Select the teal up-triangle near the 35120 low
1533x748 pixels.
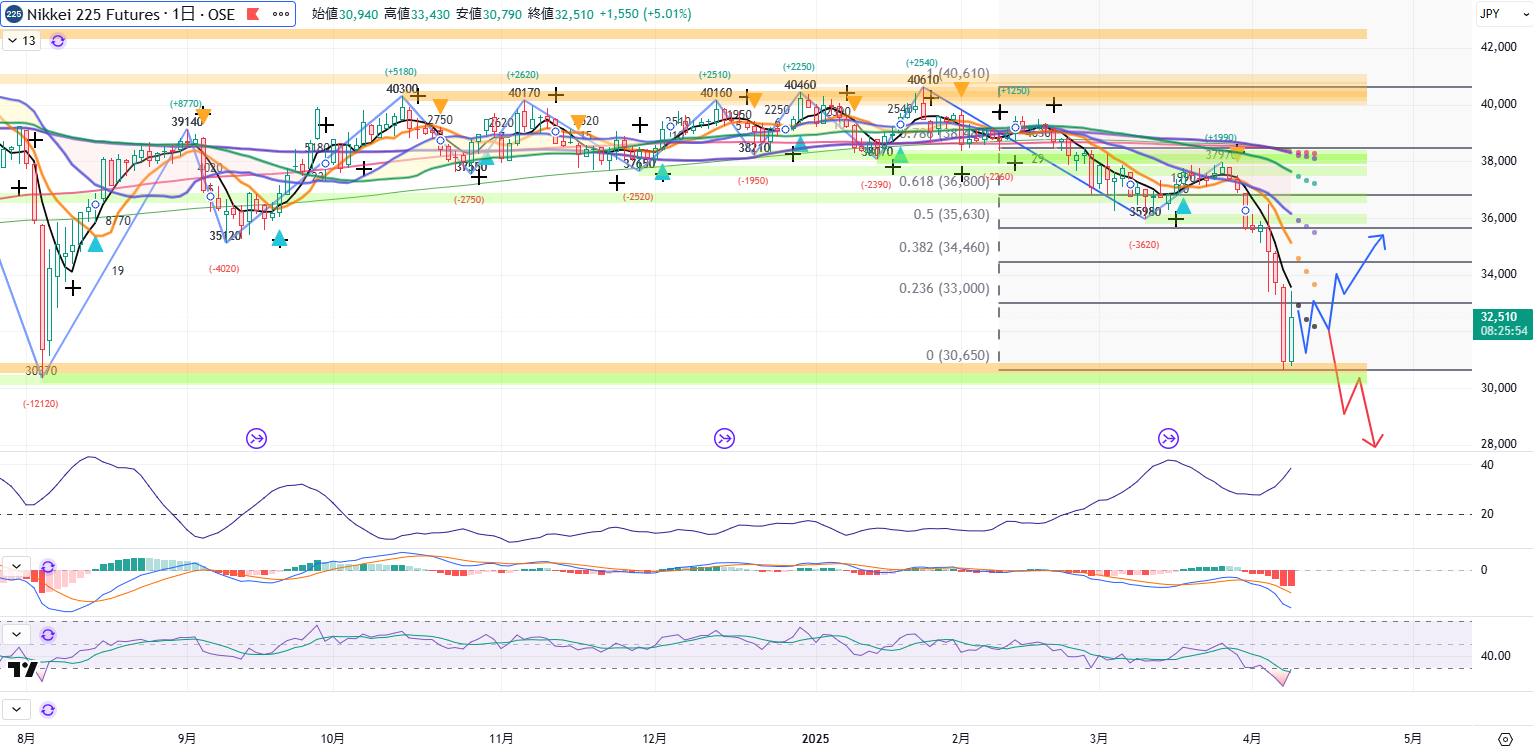280,238
